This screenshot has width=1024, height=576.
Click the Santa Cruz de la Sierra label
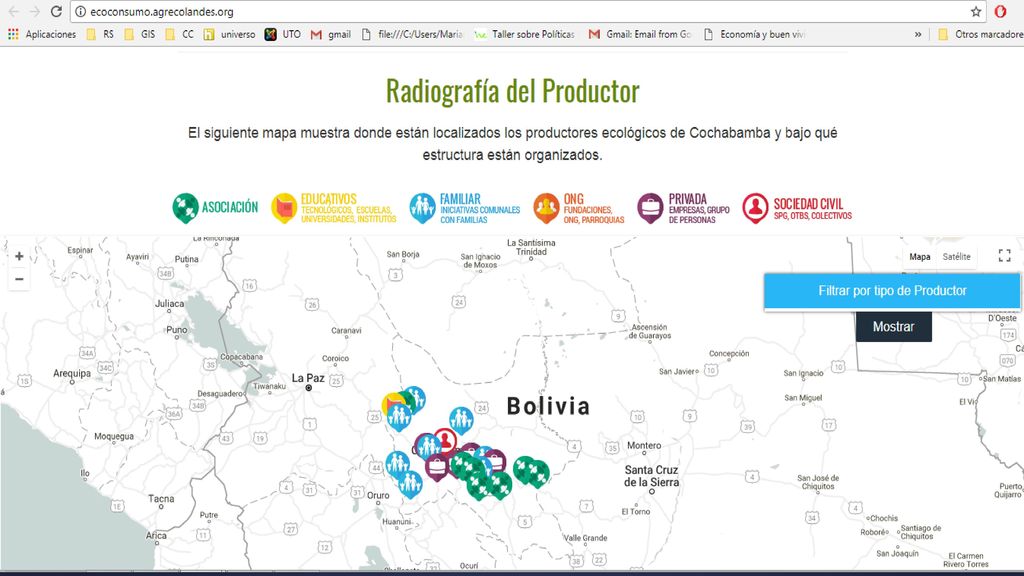(x=651, y=476)
